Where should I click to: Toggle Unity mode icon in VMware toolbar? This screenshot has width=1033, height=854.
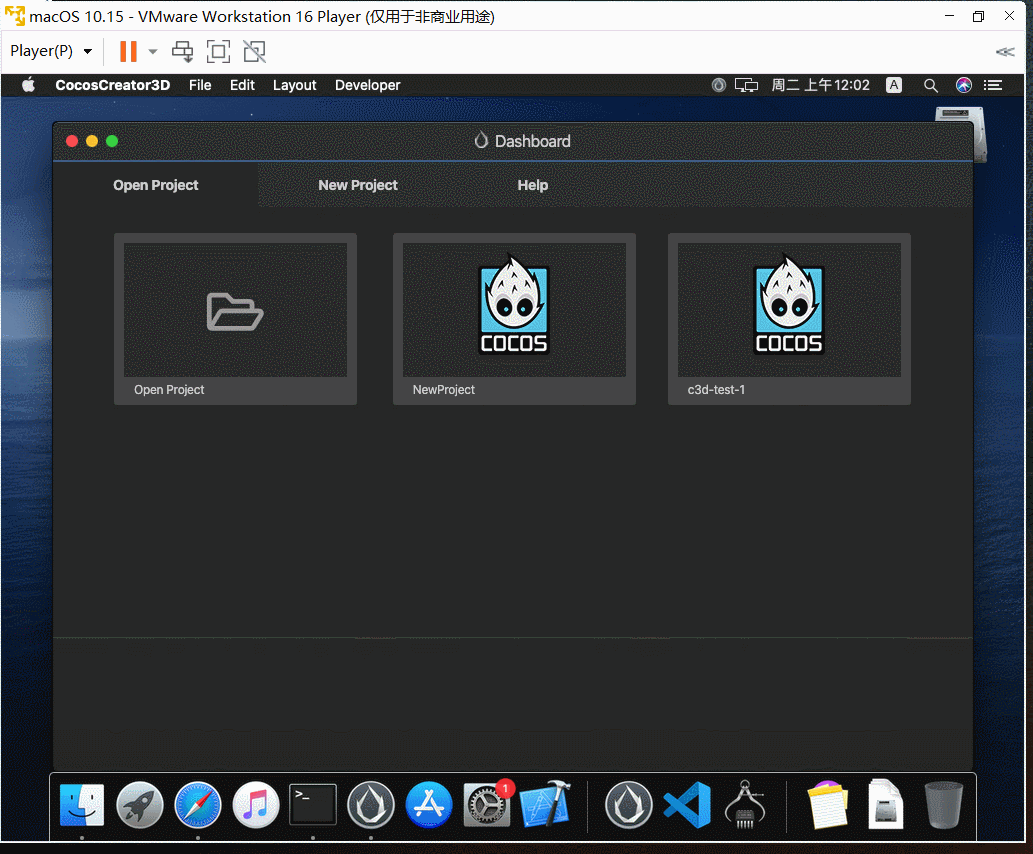(x=254, y=51)
